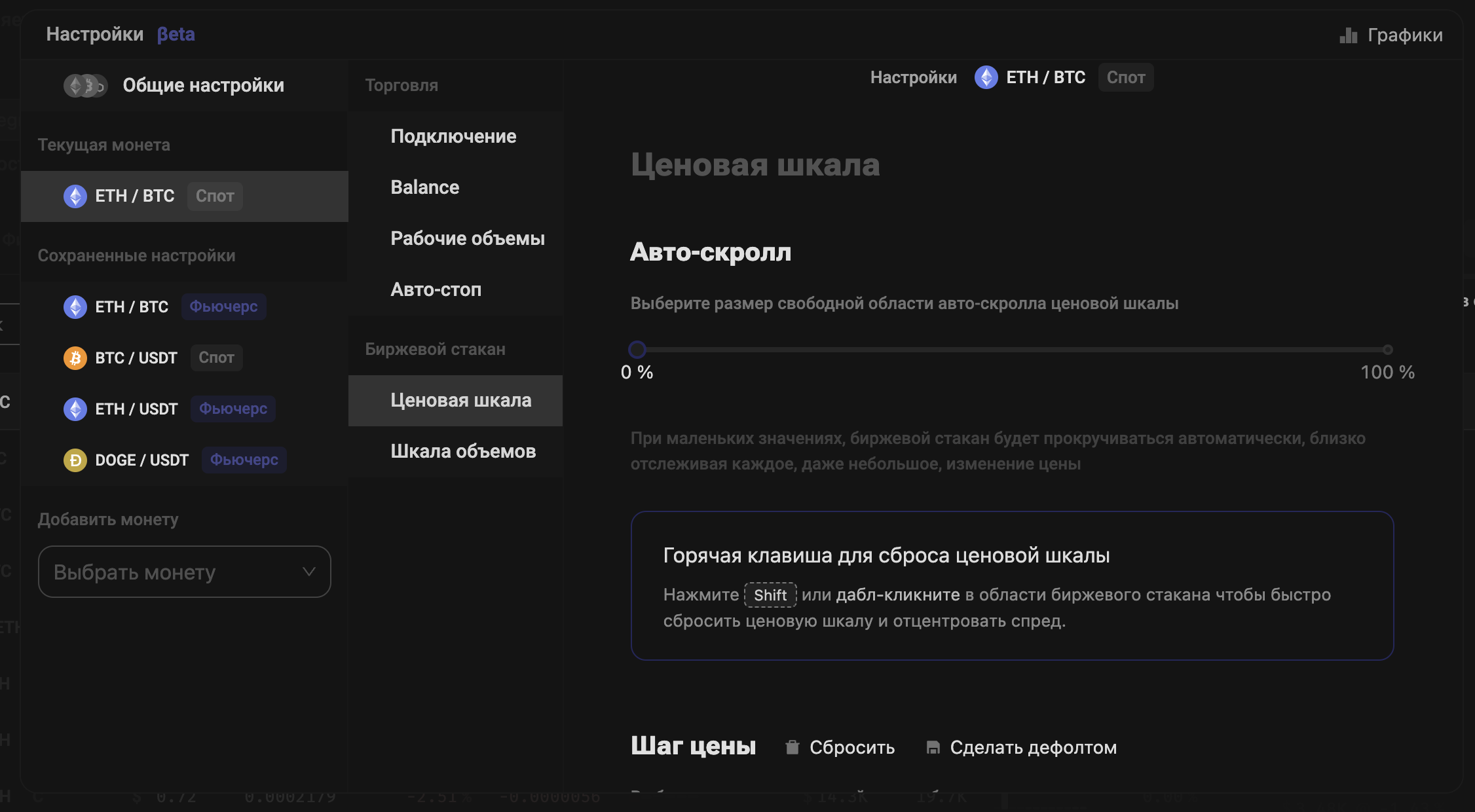Screen dimensions: 1475x812
Task: Click the Торговля section label
Action: click(x=401, y=86)
